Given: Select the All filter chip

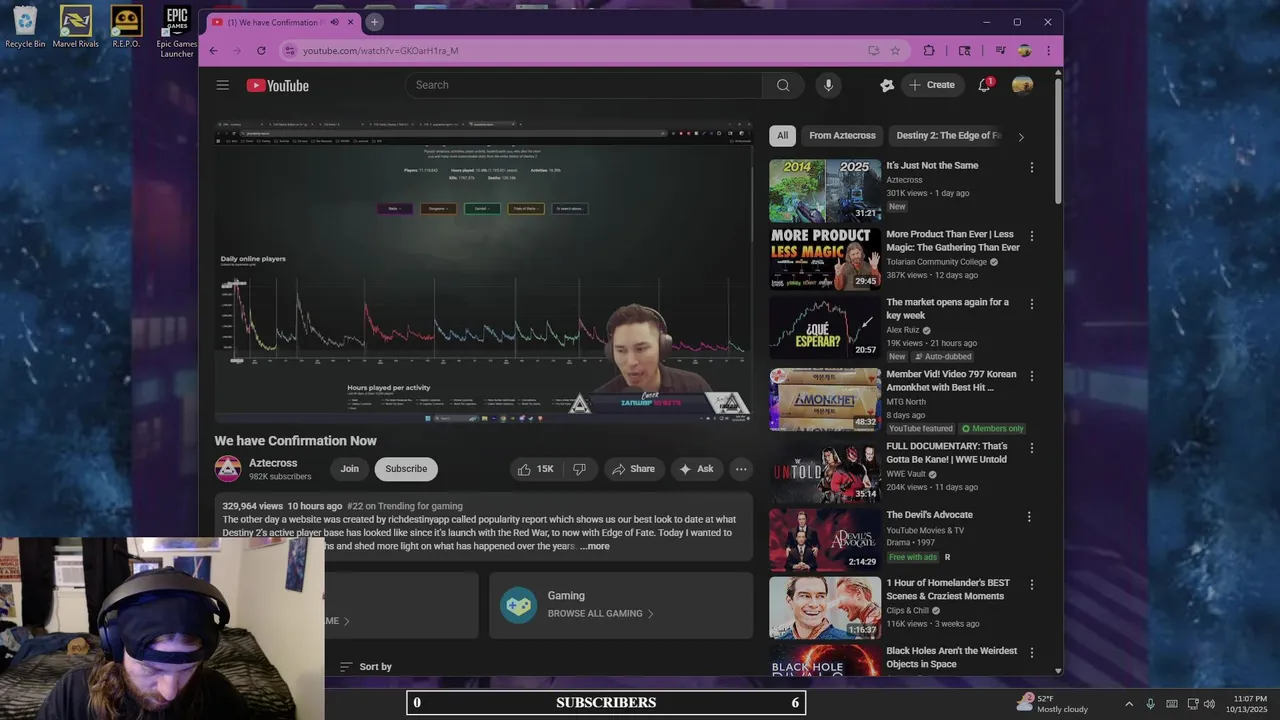Looking at the screenshot, I should click(x=782, y=136).
